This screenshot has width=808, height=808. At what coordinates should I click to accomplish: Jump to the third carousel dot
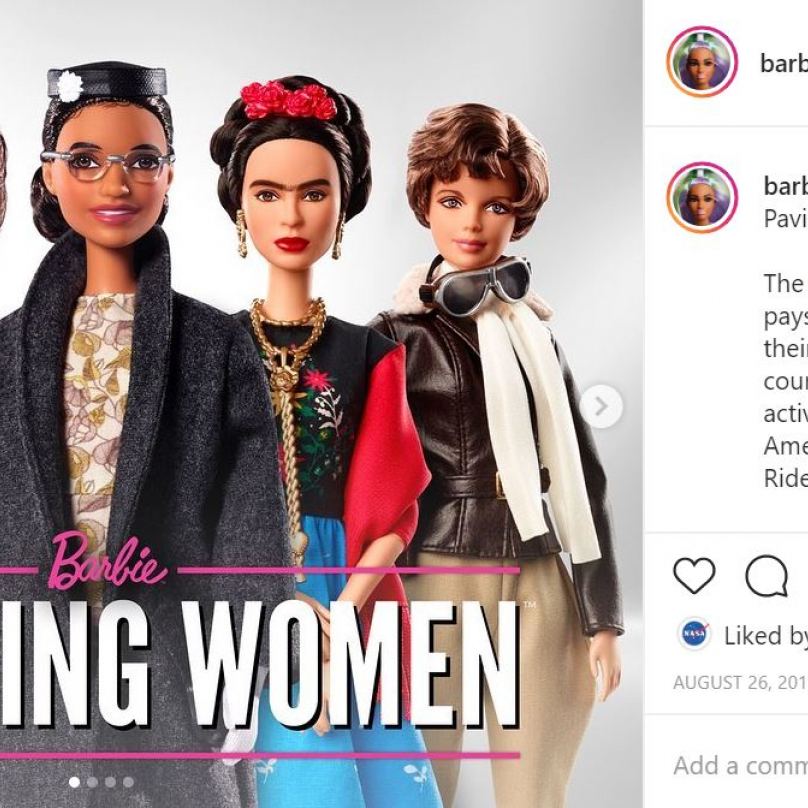[x=110, y=782]
